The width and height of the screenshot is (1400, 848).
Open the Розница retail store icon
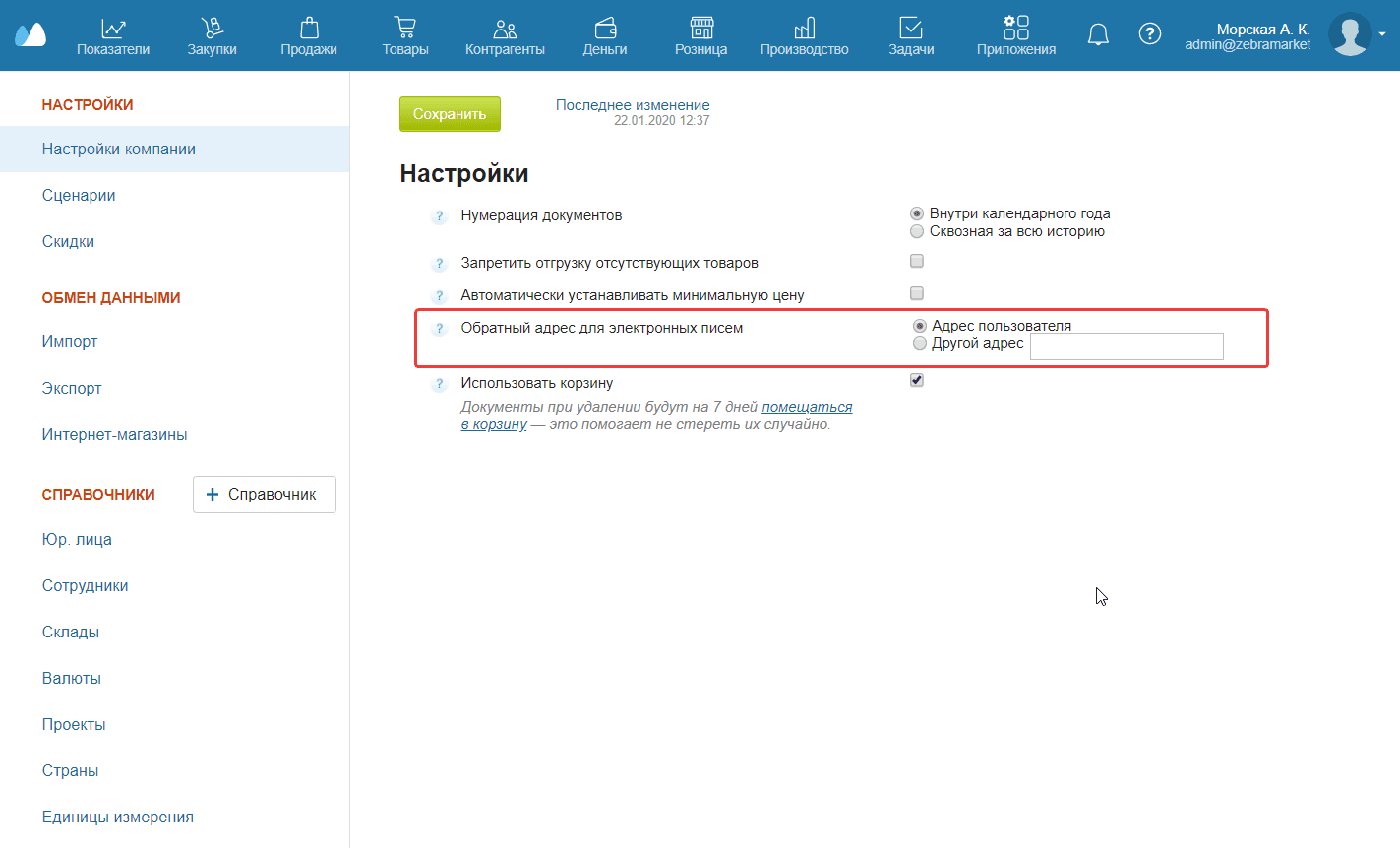[x=700, y=28]
